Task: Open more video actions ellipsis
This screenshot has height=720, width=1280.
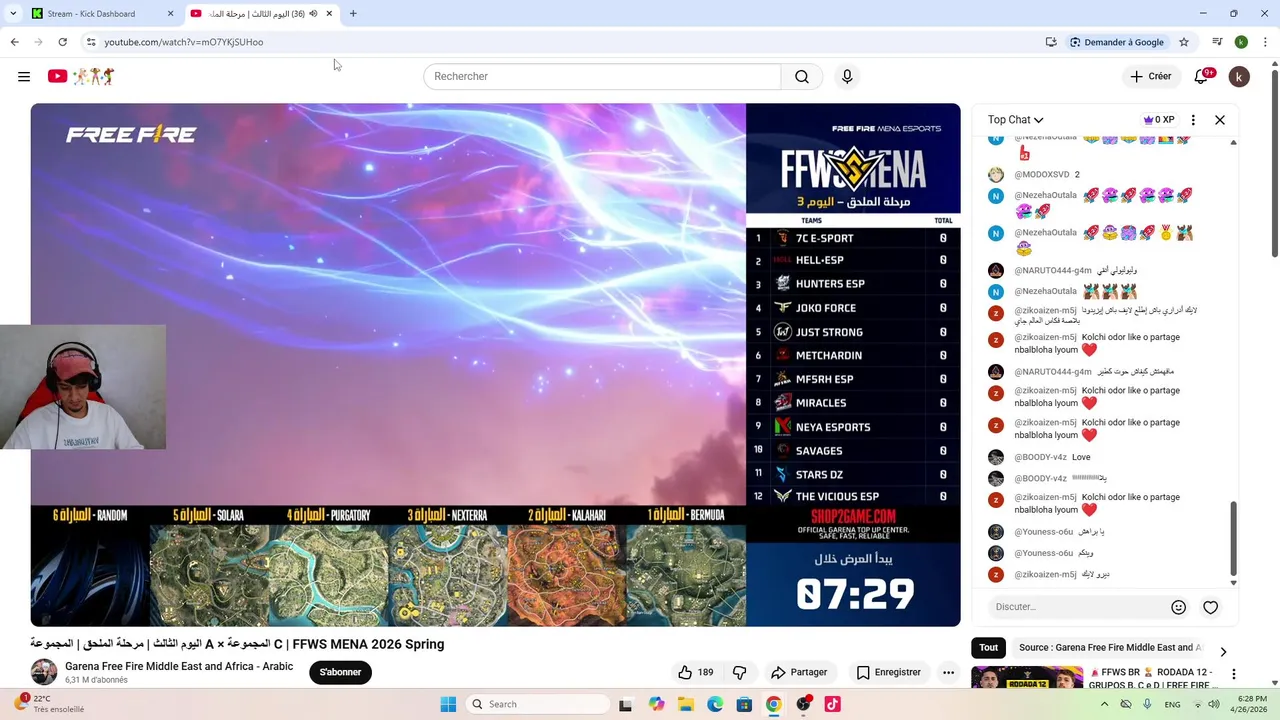Action: (948, 672)
